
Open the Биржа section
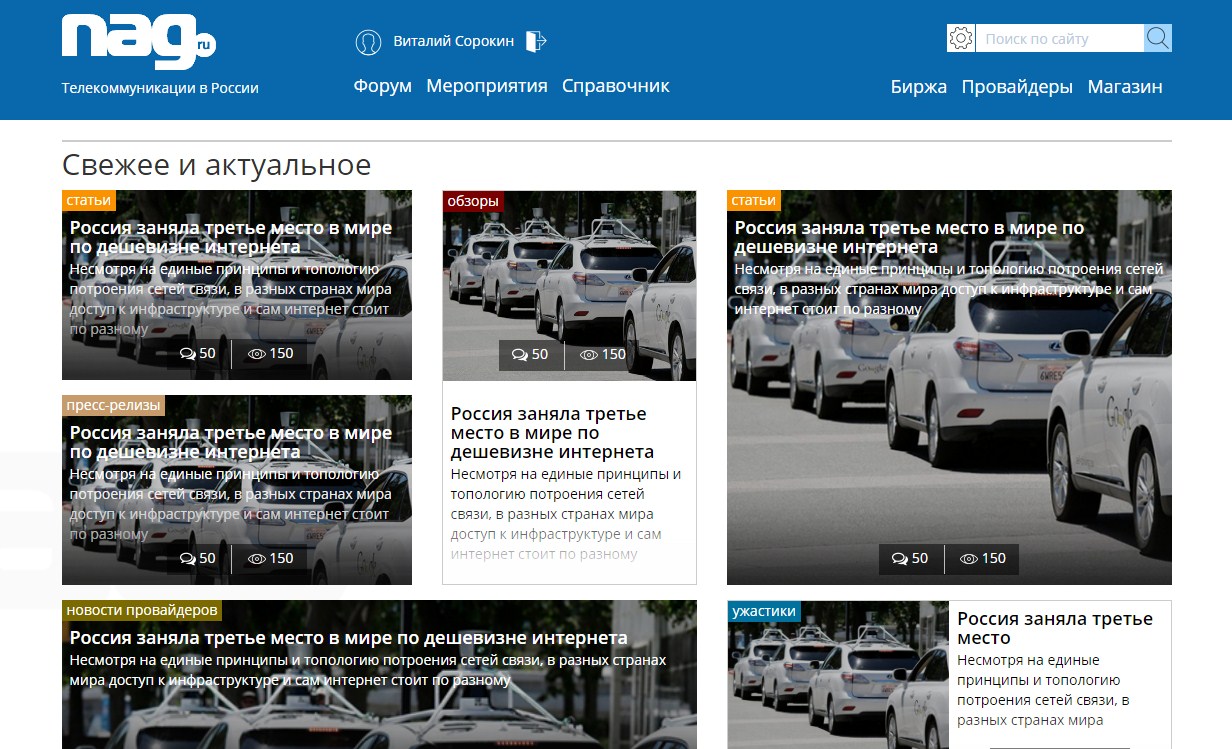pyautogui.click(x=919, y=87)
